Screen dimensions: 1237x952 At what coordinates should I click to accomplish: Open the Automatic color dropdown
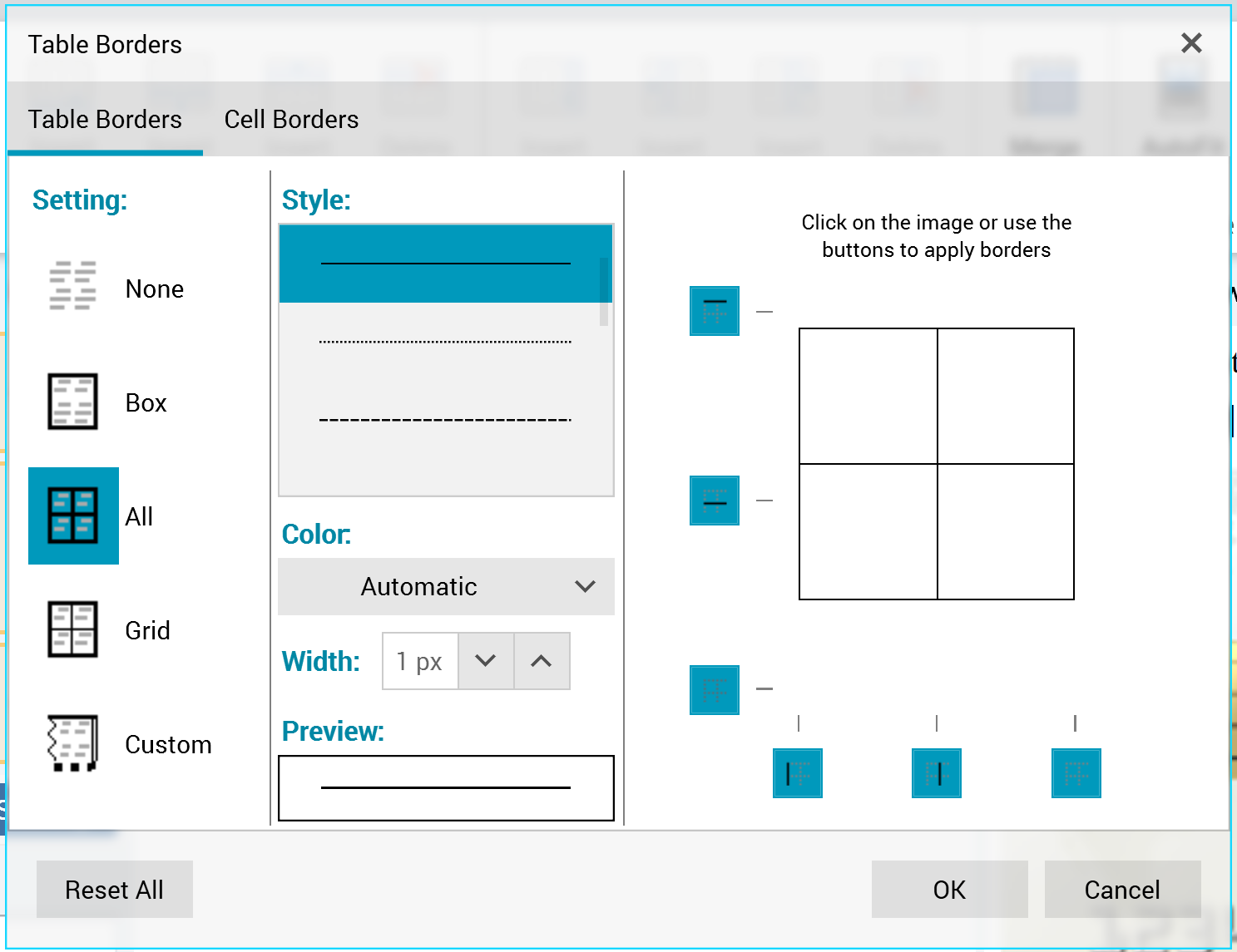coord(446,587)
